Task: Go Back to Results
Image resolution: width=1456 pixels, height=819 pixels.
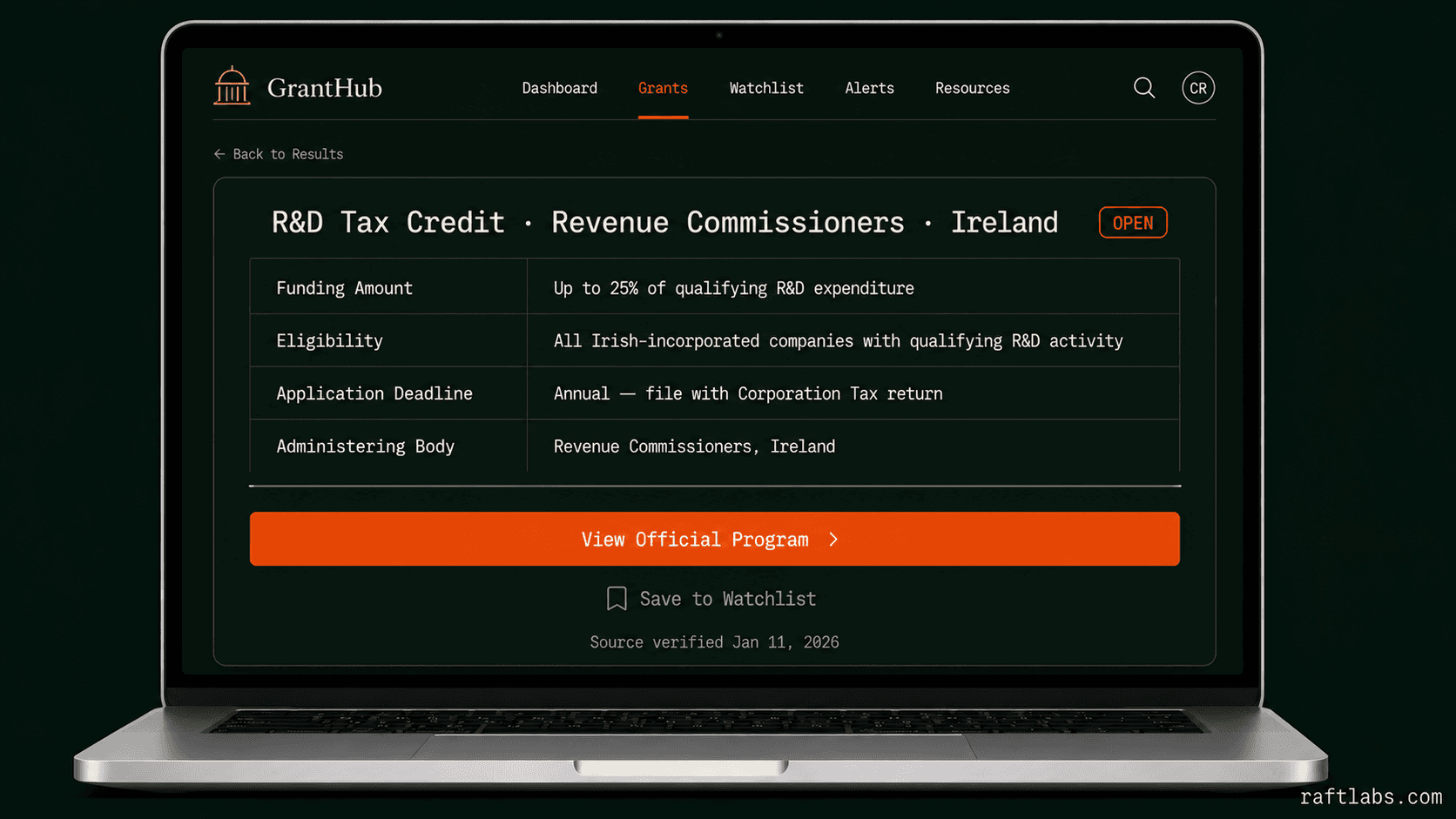Action: pos(279,154)
